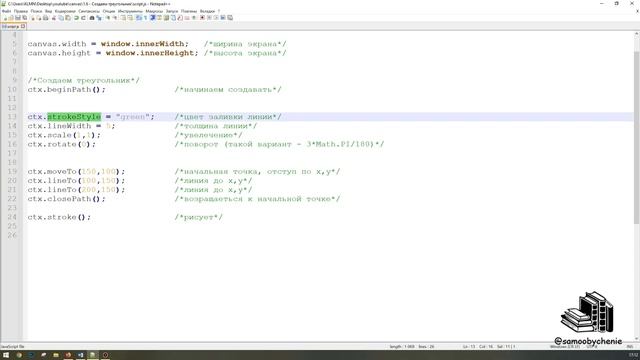Click the JavaScript file status bar entry
The width and height of the screenshot is (640, 360).
click(x=12, y=347)
